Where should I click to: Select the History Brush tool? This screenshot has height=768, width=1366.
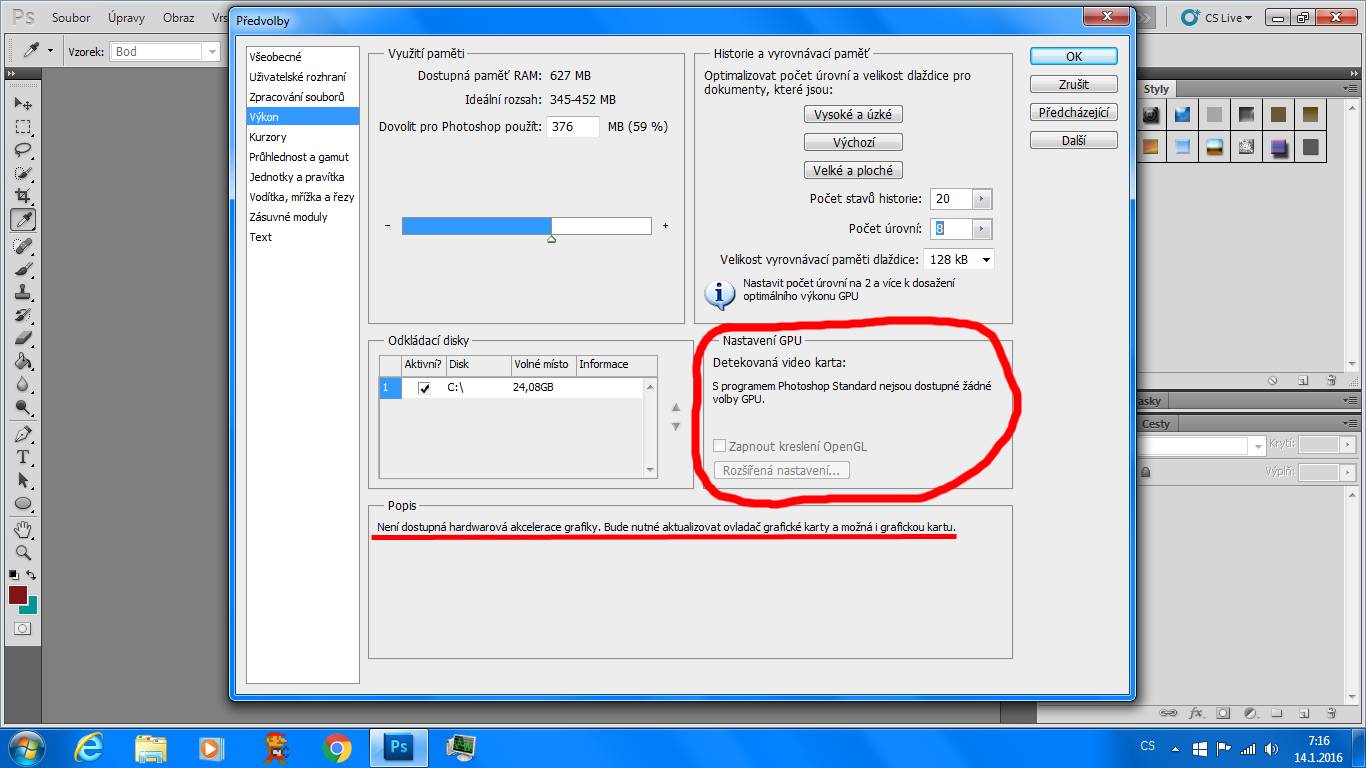pyautogui.click(x=22, y=315)
